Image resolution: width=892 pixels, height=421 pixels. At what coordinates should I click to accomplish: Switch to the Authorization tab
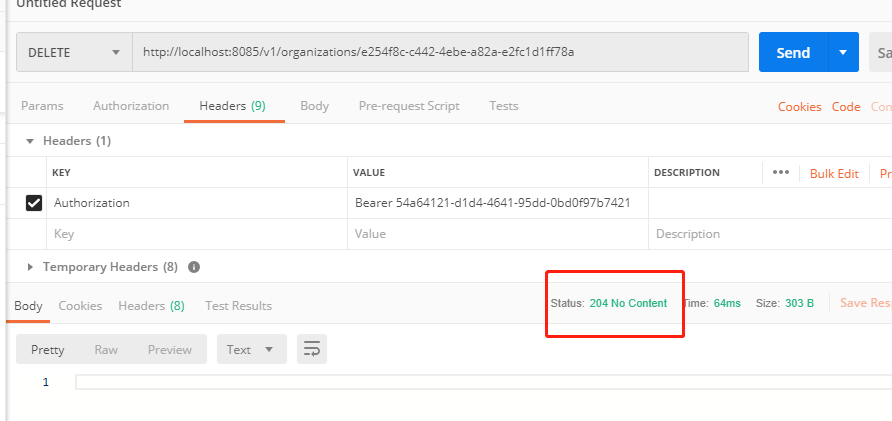(131, 106)
